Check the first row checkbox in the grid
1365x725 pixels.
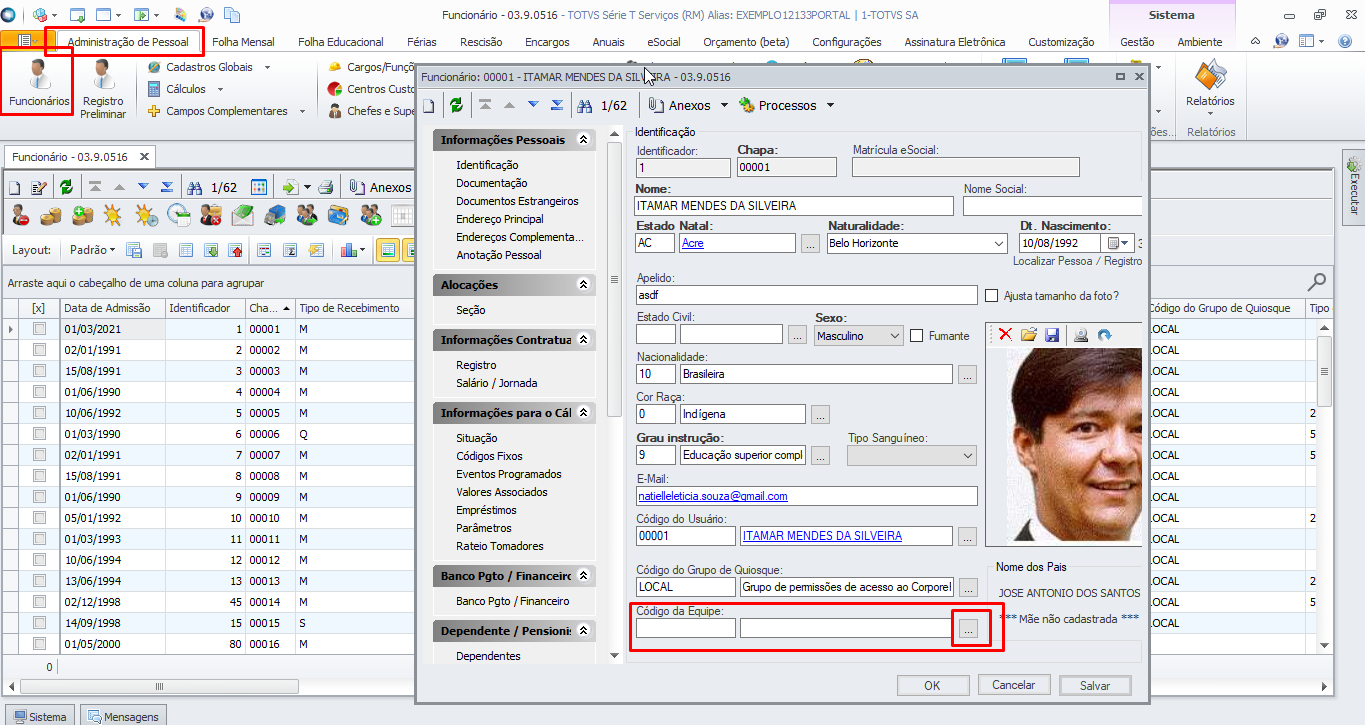tap(39, 328)
